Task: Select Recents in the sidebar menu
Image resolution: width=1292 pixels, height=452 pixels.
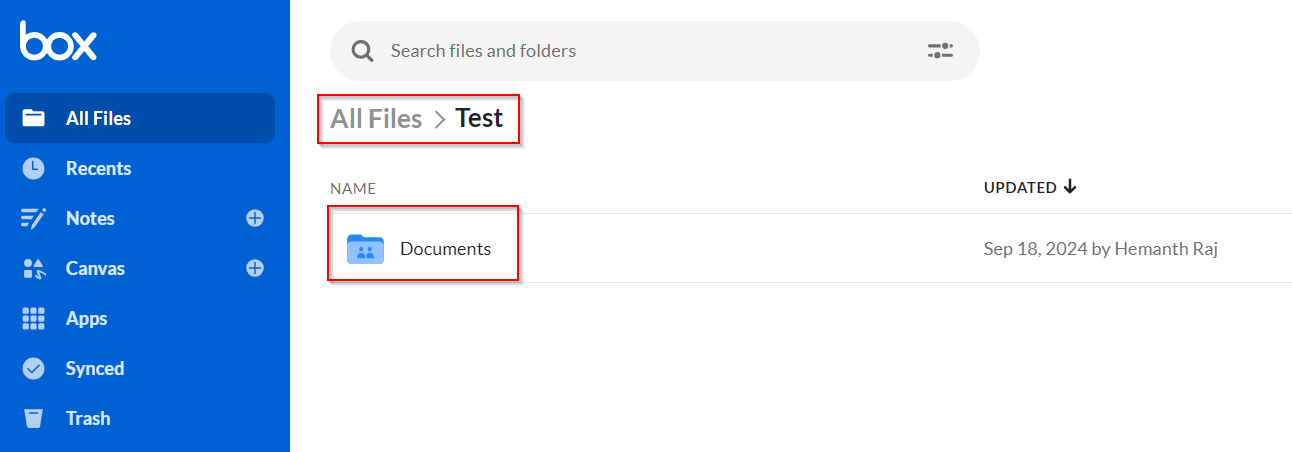Action: 140,168
